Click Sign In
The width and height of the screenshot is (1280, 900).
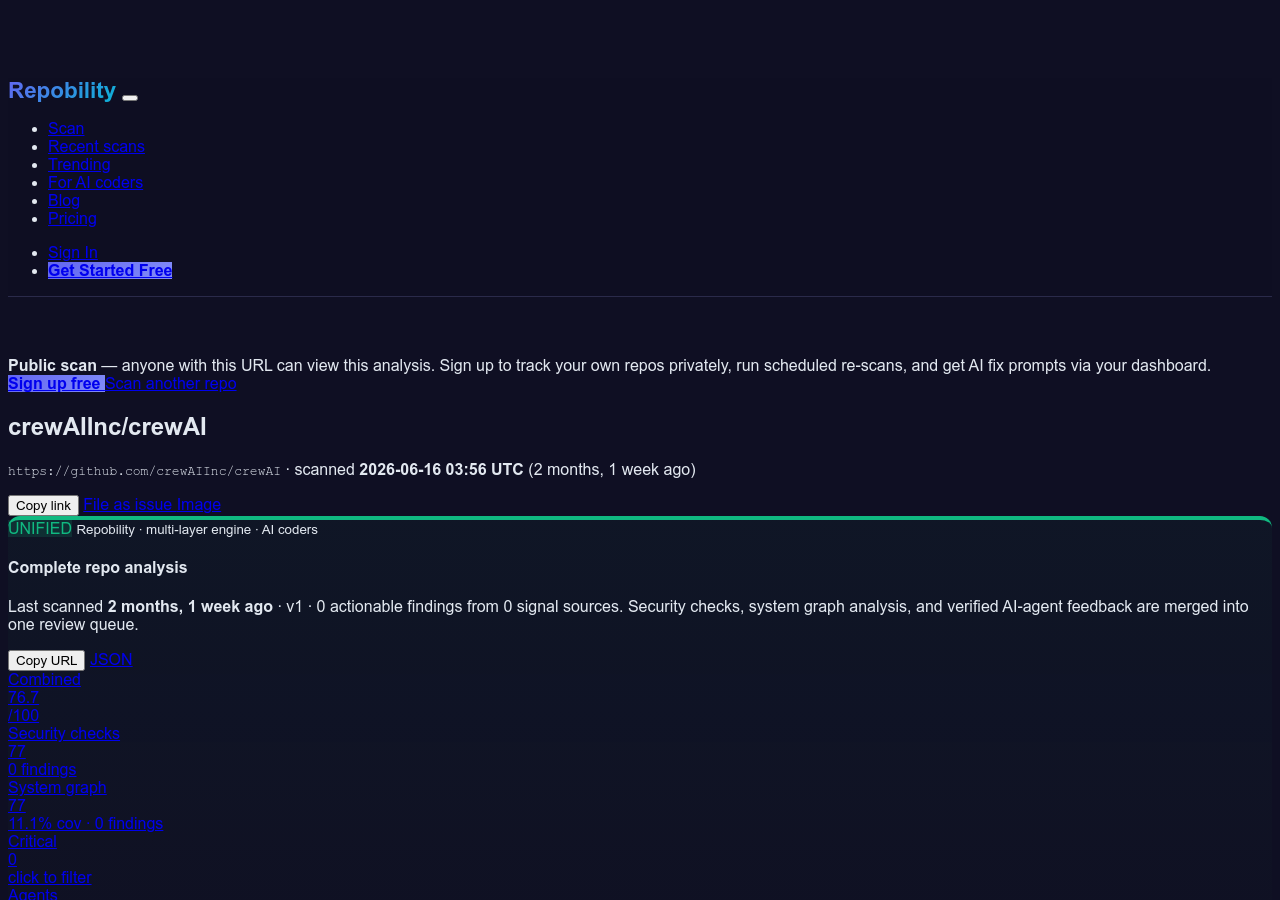click(x=73, y=252)
